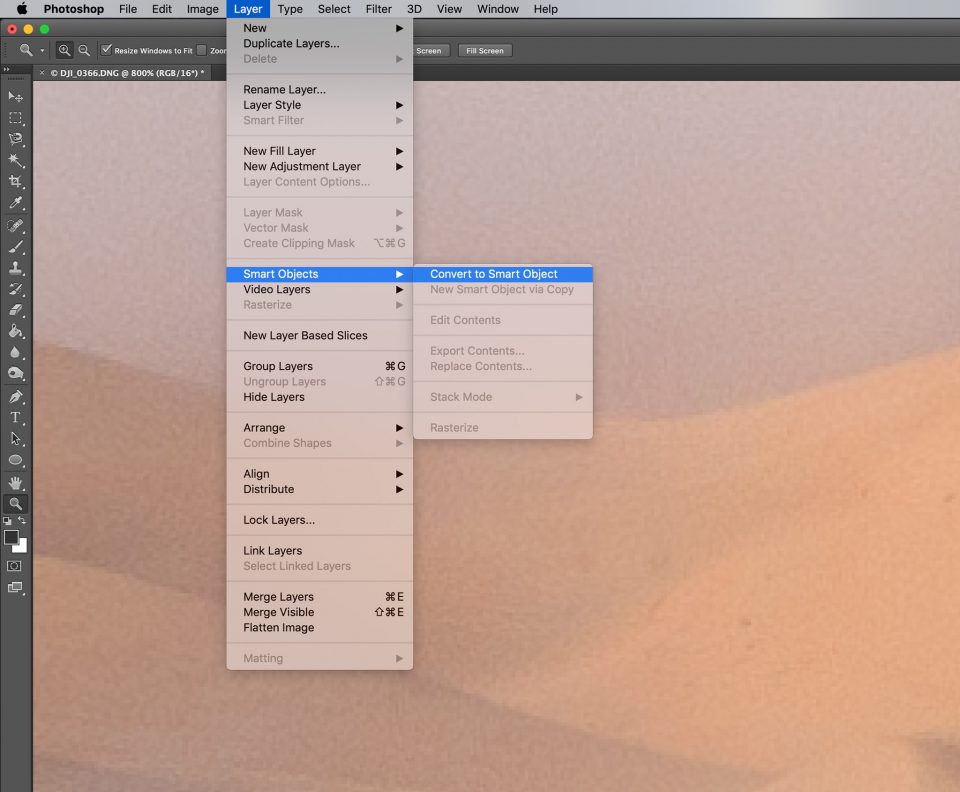The image size is (960, 792).
Task: Select the Pen tool
Action: [x=15, y=397]
